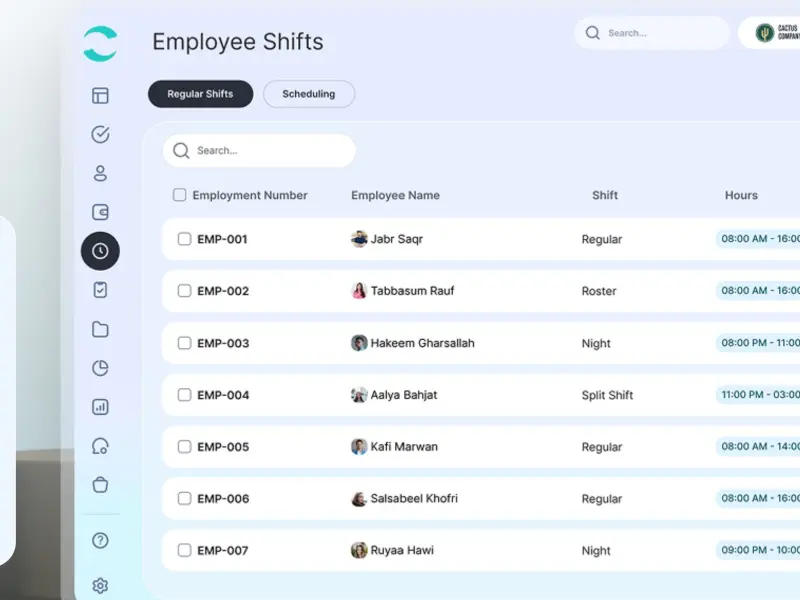
Task: Select the Regular Shifts tab
Action: 201,94
